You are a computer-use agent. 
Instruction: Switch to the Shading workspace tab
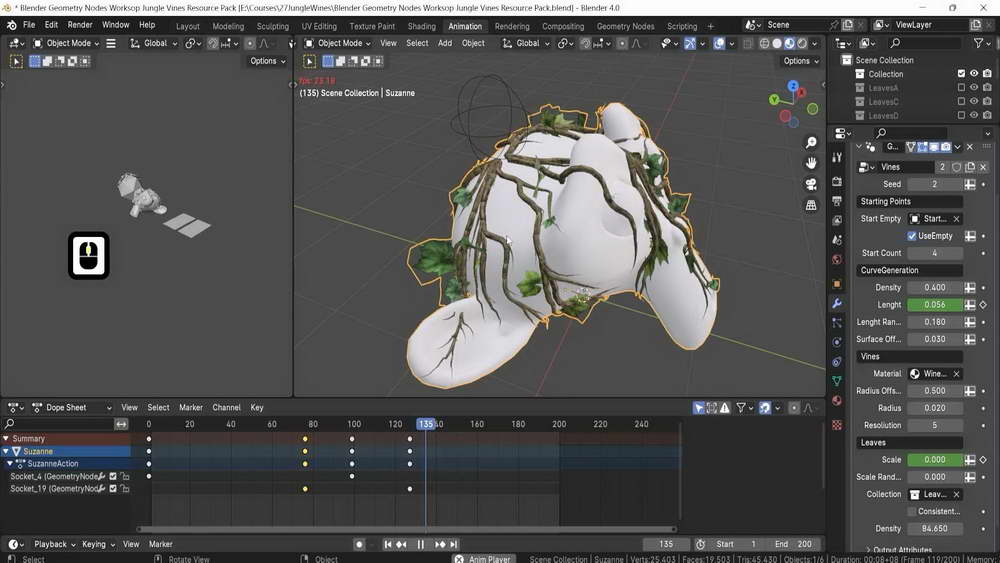(x=422, y=26)
